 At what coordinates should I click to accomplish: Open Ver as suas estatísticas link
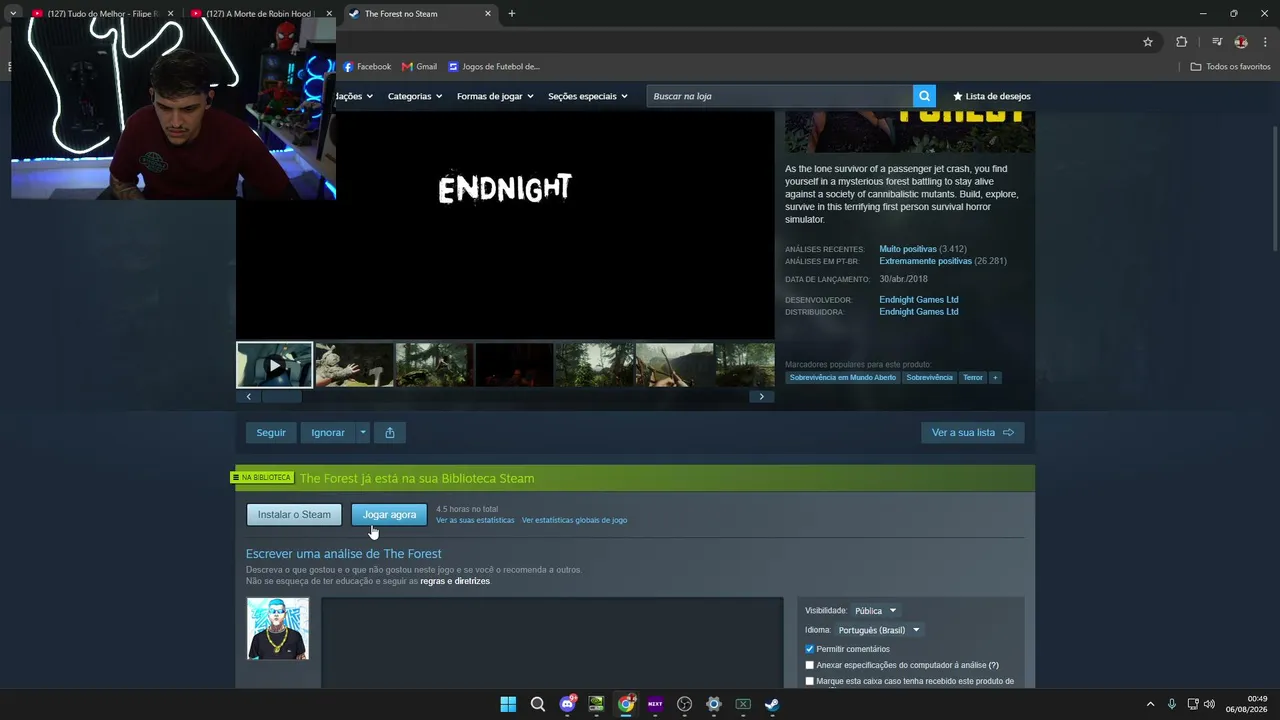click(475, 520)
